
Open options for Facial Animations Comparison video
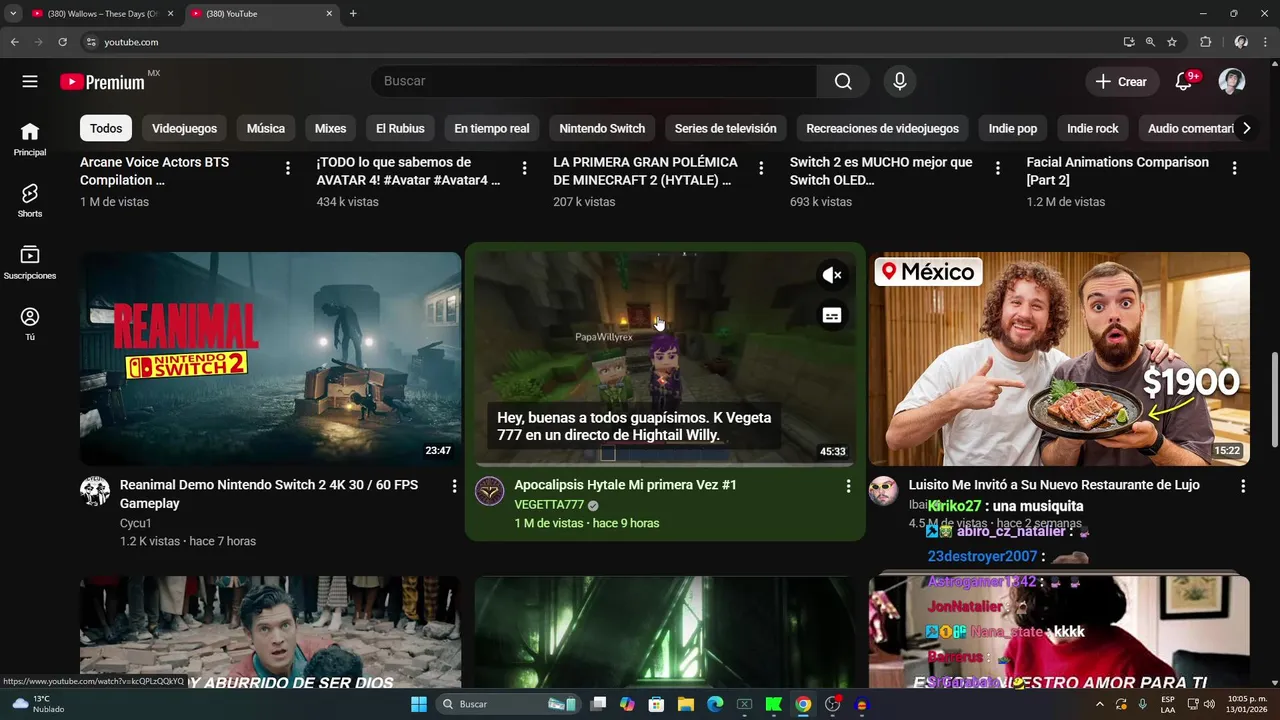click(x=1235, y=168)
